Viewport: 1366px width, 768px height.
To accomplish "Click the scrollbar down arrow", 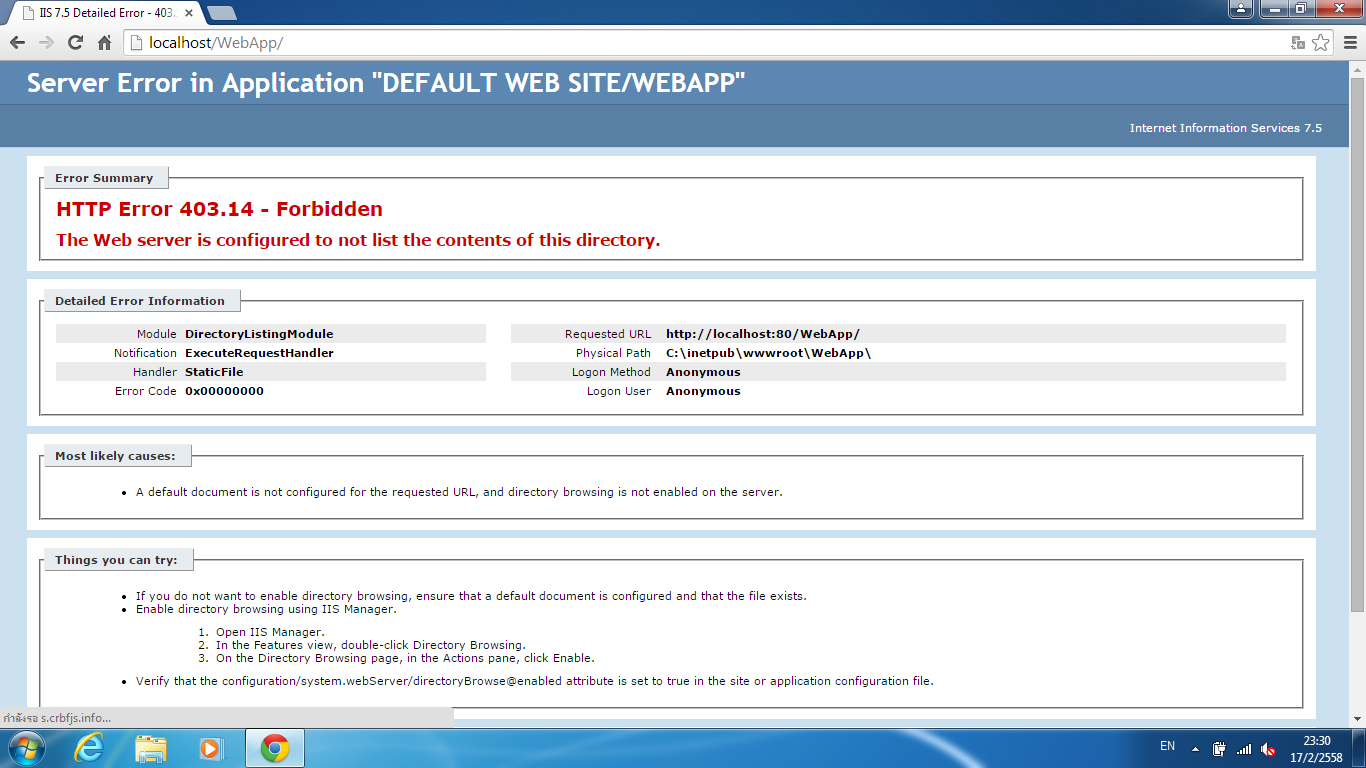I will pyautogui.click(x=1358, y=719).
